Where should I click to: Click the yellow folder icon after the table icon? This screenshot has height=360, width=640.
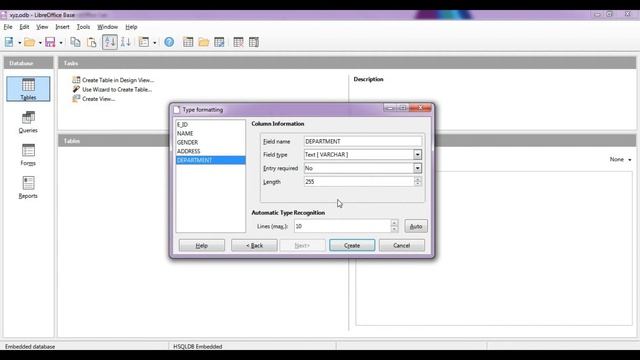point(204,42)
